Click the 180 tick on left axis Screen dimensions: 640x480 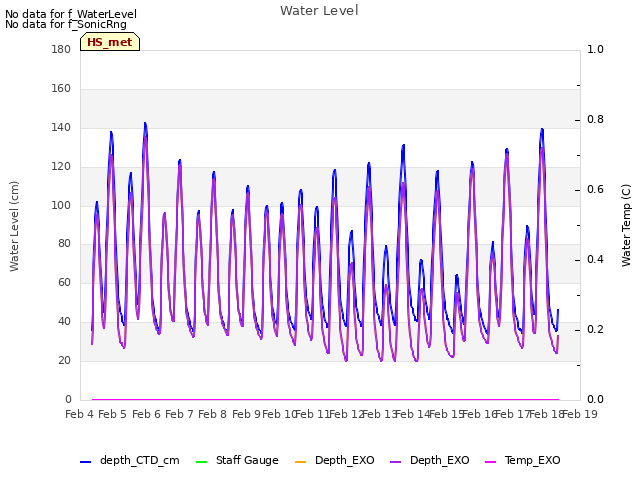point(61,49)
